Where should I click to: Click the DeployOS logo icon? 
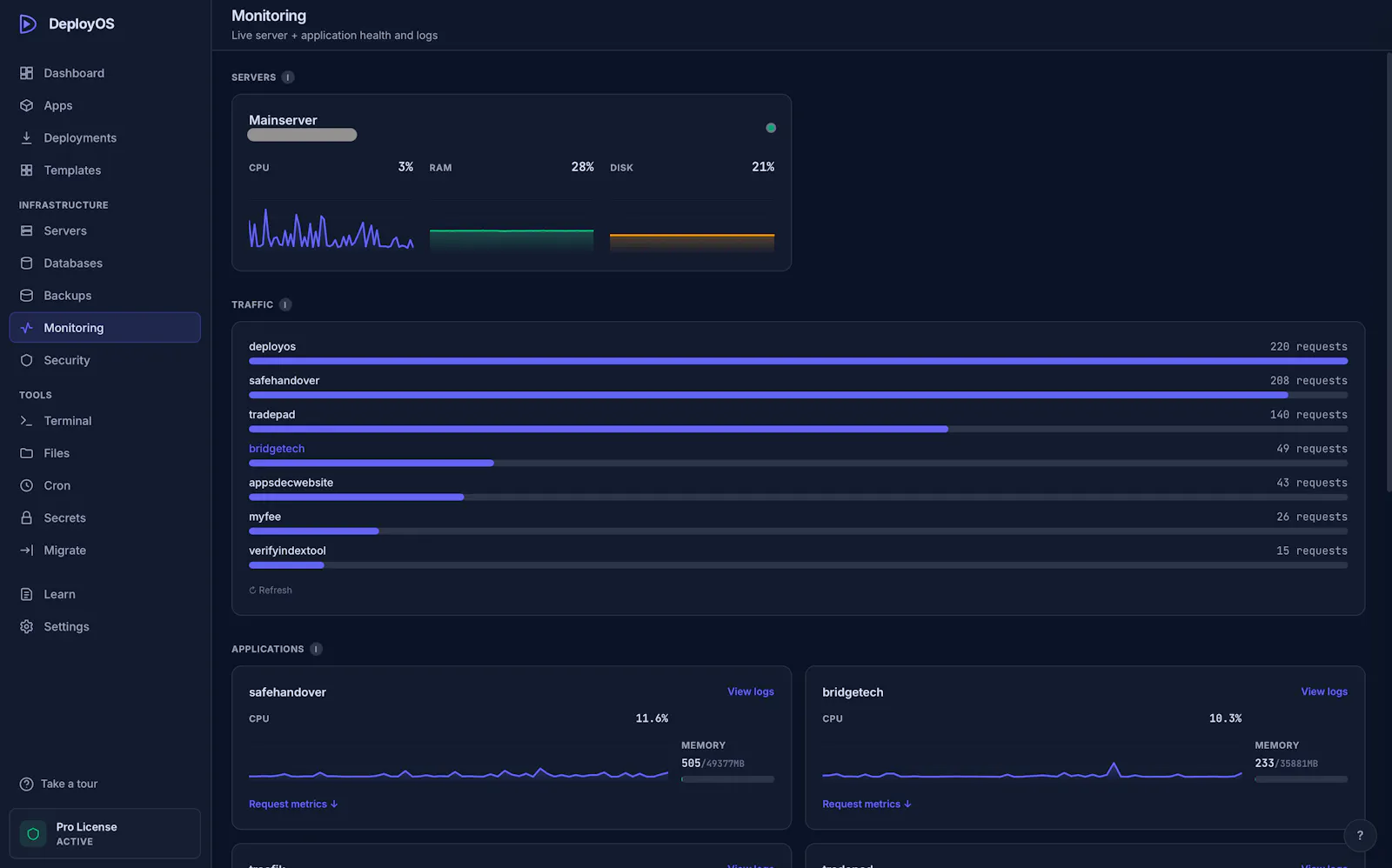(x=28, y=23)
